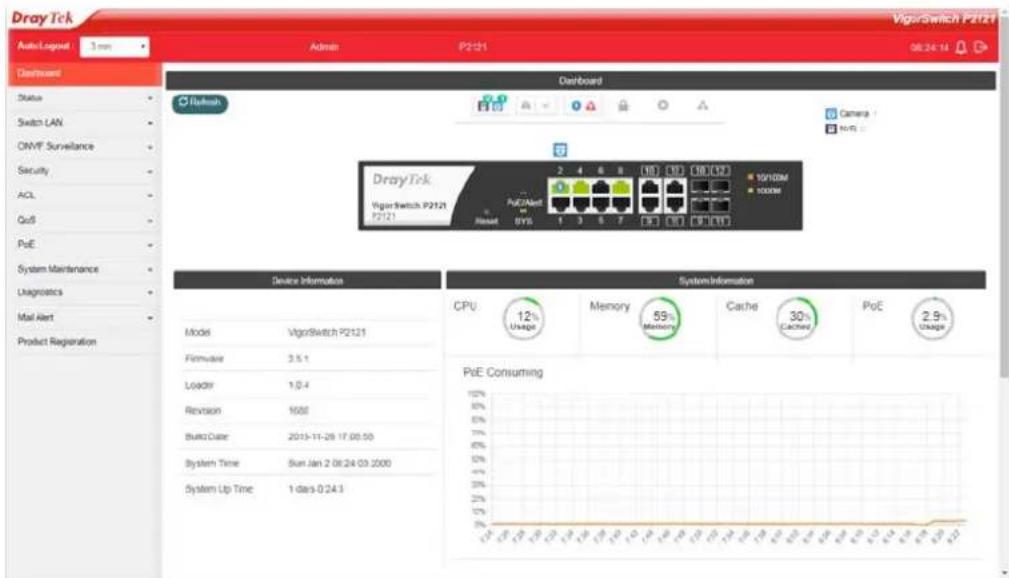Open Product Registration in sidebar

coord(85,342)
